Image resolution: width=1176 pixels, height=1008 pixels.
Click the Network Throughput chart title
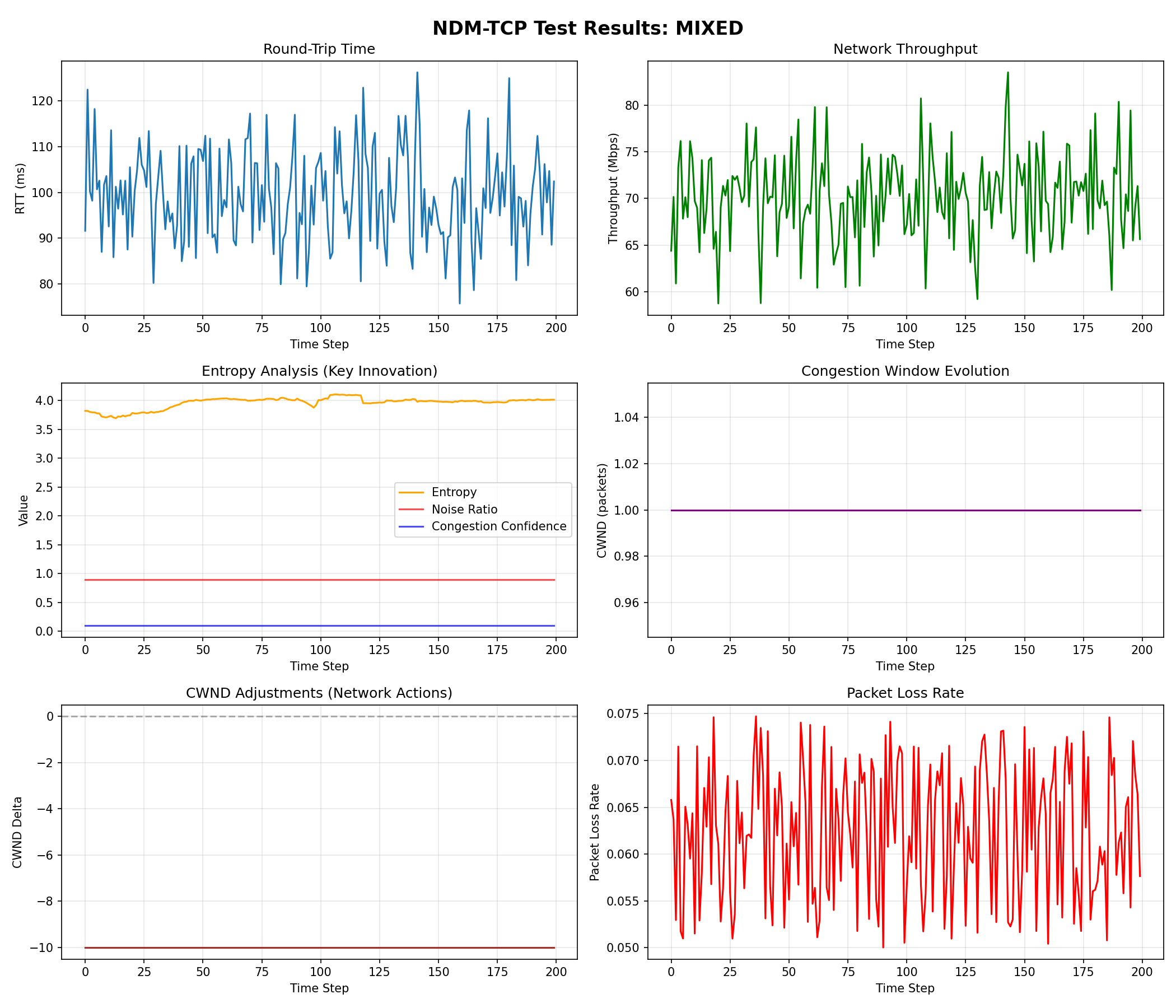pyautogui.click(x=905, y=49)
